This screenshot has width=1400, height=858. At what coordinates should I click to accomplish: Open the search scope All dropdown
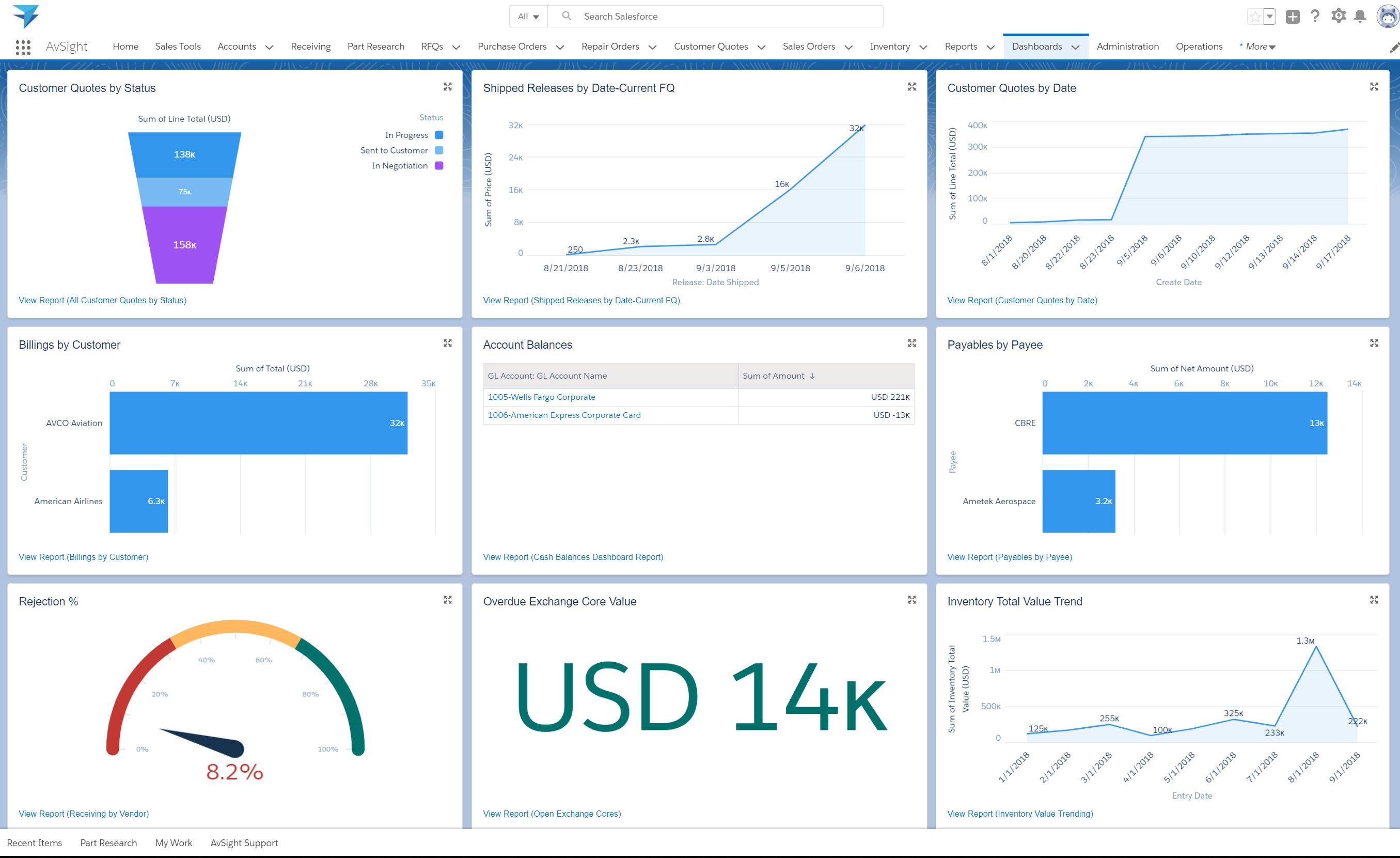528,17
